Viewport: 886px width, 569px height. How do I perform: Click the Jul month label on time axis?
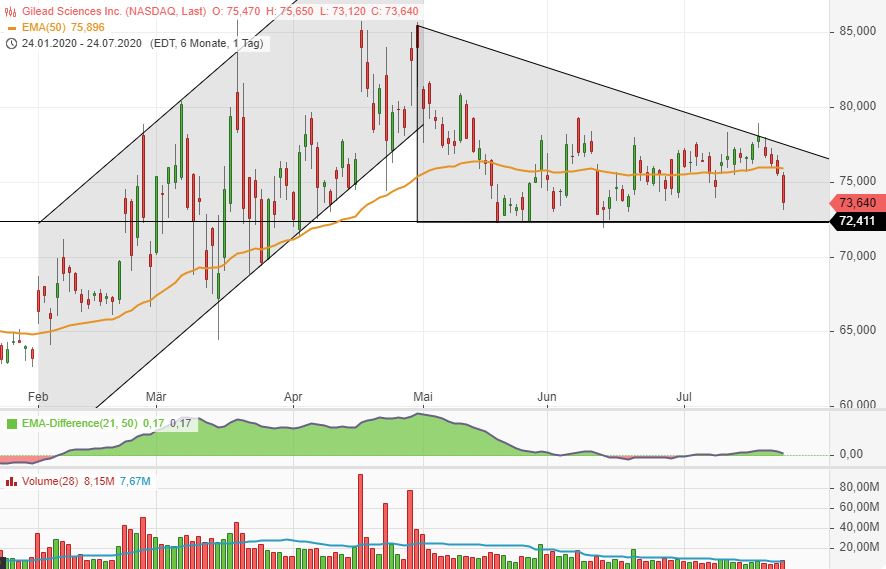(684, 397)
